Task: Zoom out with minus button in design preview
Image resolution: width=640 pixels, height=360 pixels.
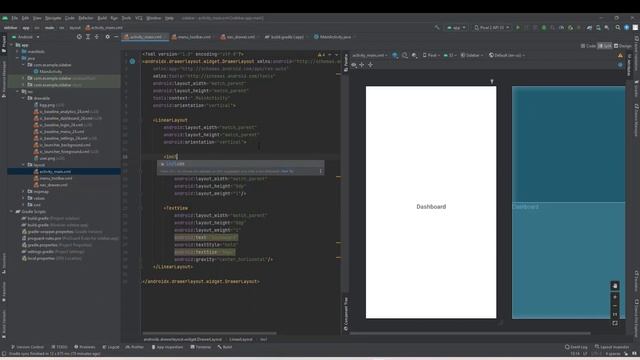Action: point(615,306)
